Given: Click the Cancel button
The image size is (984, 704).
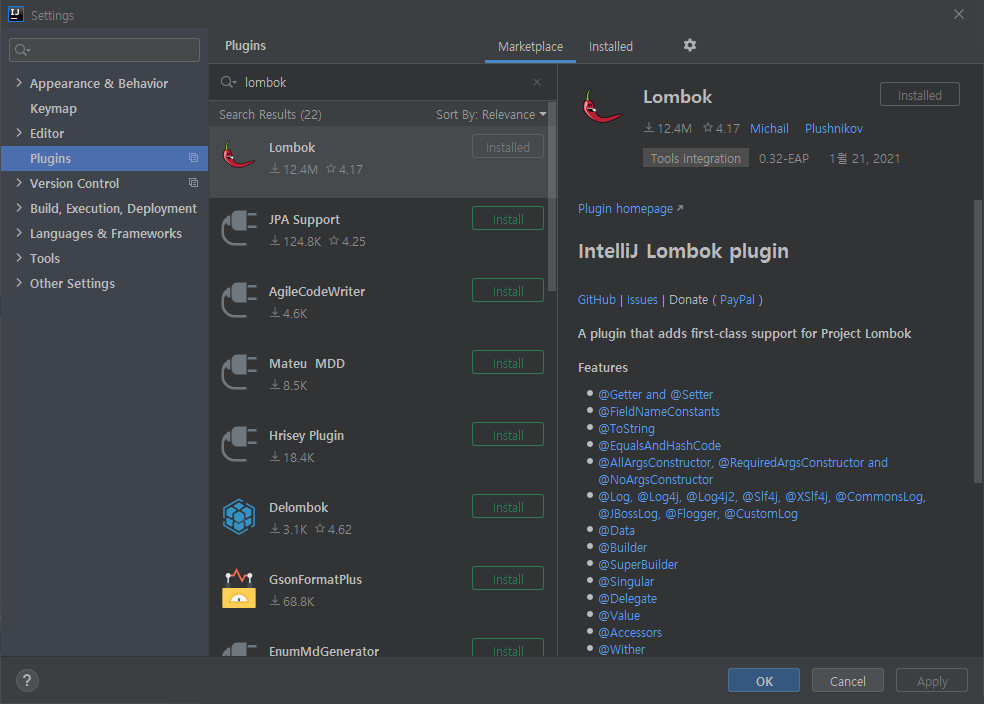Looking at the screenshot, I should click(x=848, y=681).
